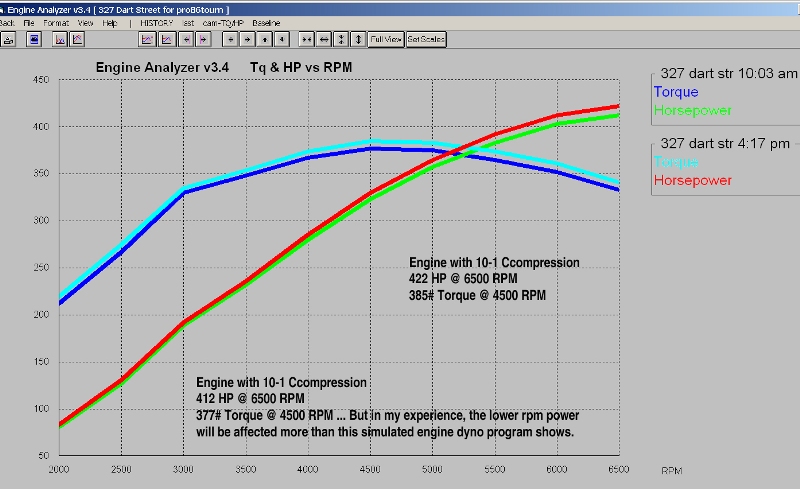This screenshot has height=489, width=800.
Task: Click the pink left arrow cursor icon
Action: tap(186, 39)
